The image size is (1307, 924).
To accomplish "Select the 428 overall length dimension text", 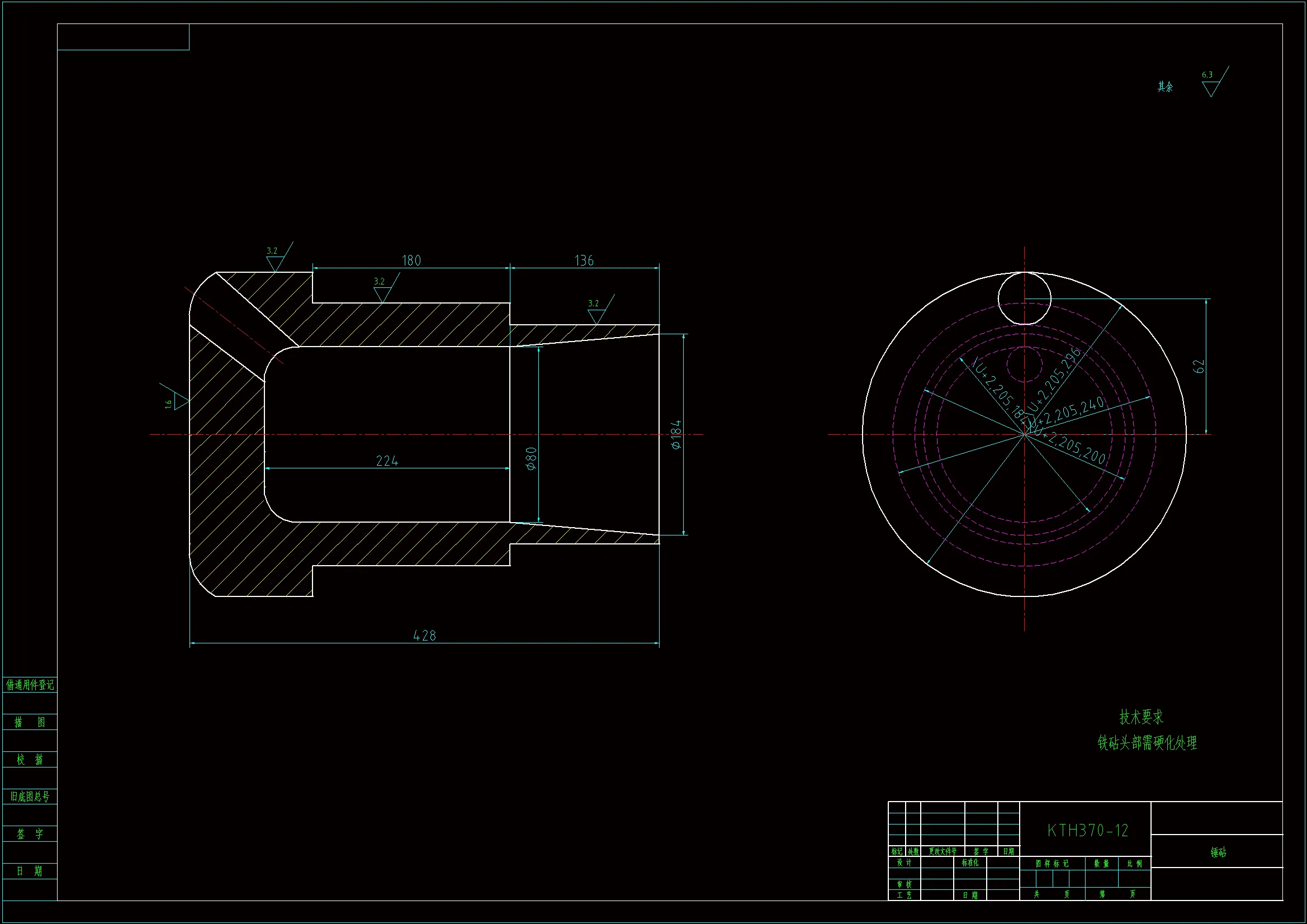I will tap(424, 636).
